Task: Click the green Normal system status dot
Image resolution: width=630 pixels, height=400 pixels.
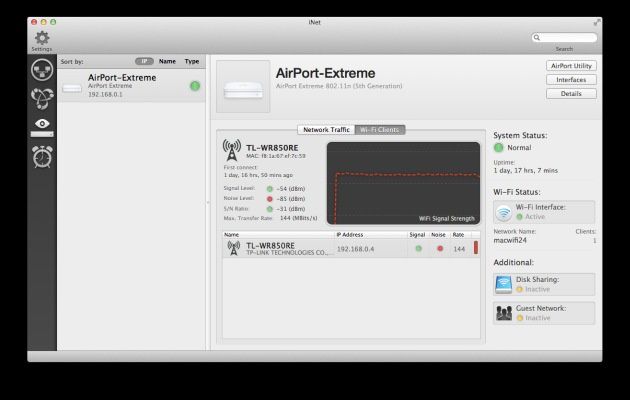Action: coord(498,148)
